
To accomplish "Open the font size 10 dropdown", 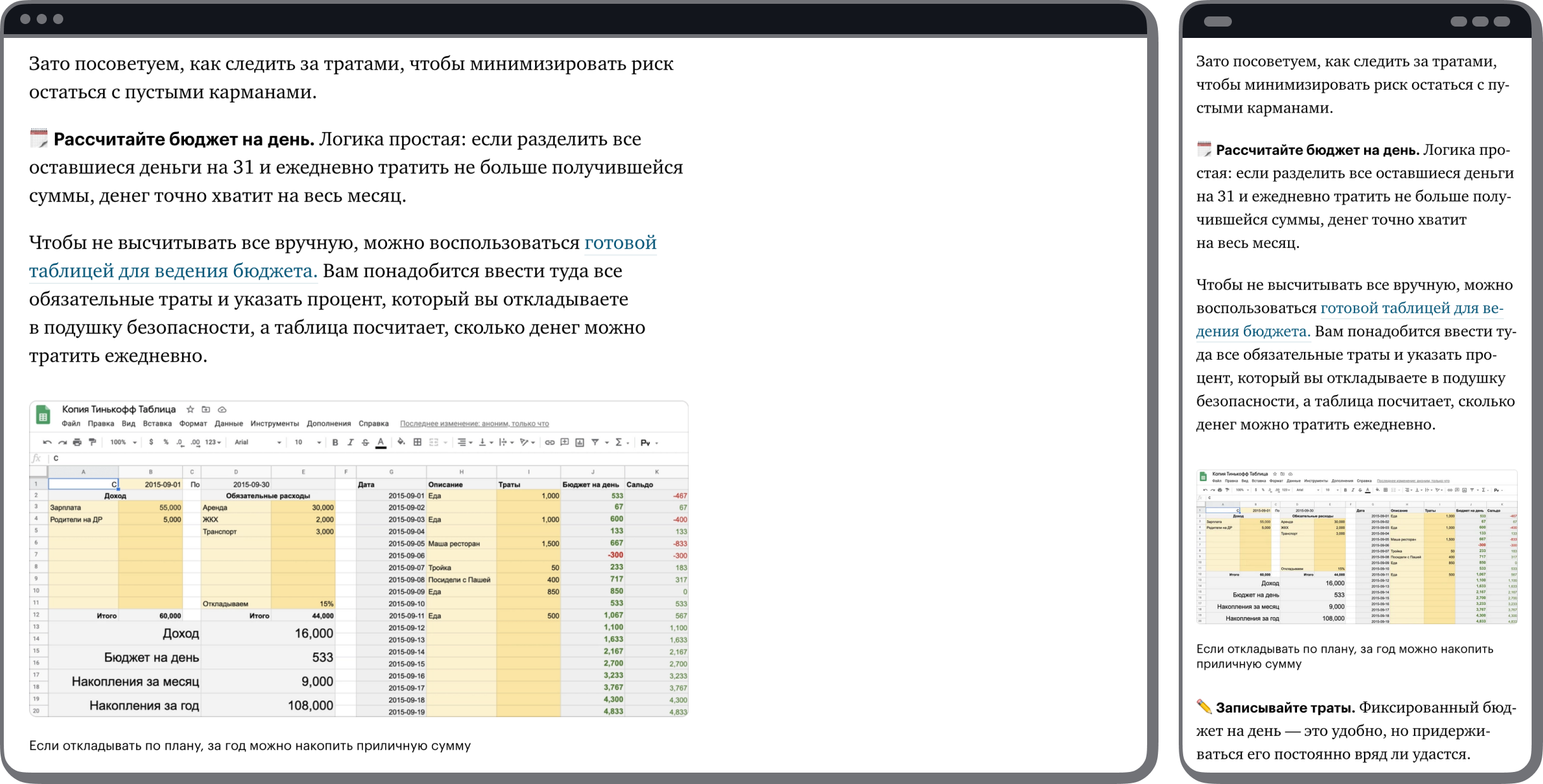I will [308, 443].
